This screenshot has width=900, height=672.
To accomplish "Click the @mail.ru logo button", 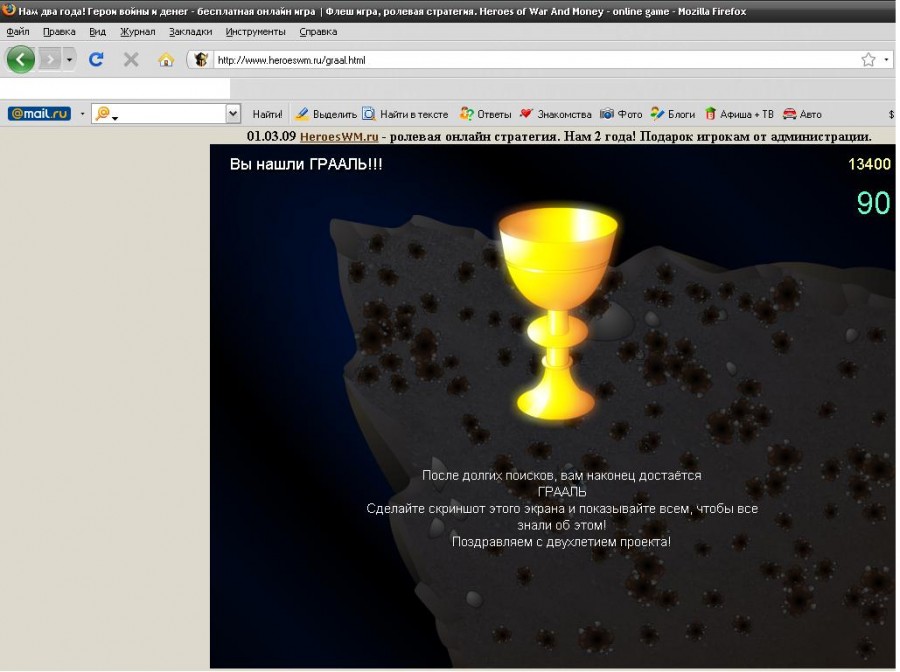I will click(x=39, y=114).
